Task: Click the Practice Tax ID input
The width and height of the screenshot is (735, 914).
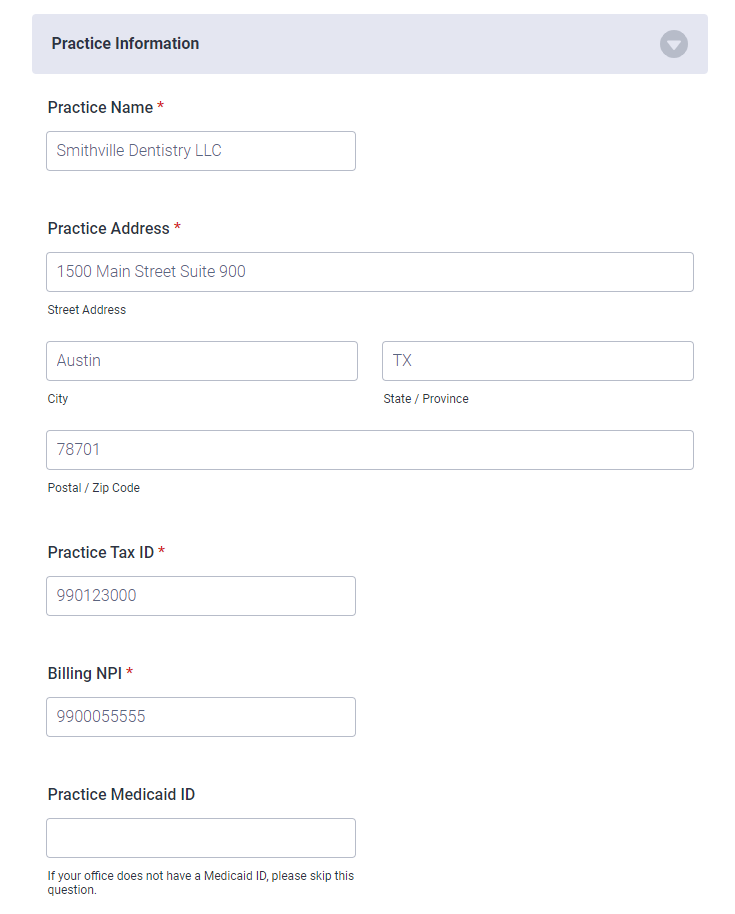Action: 201,596
